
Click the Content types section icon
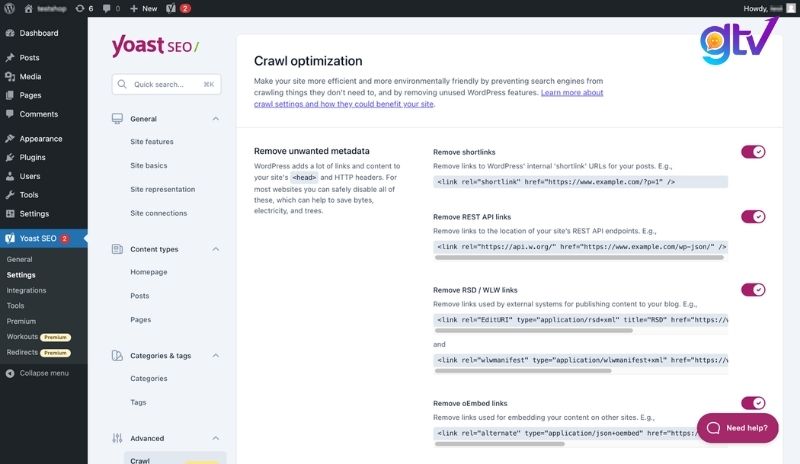pos(117,249)
